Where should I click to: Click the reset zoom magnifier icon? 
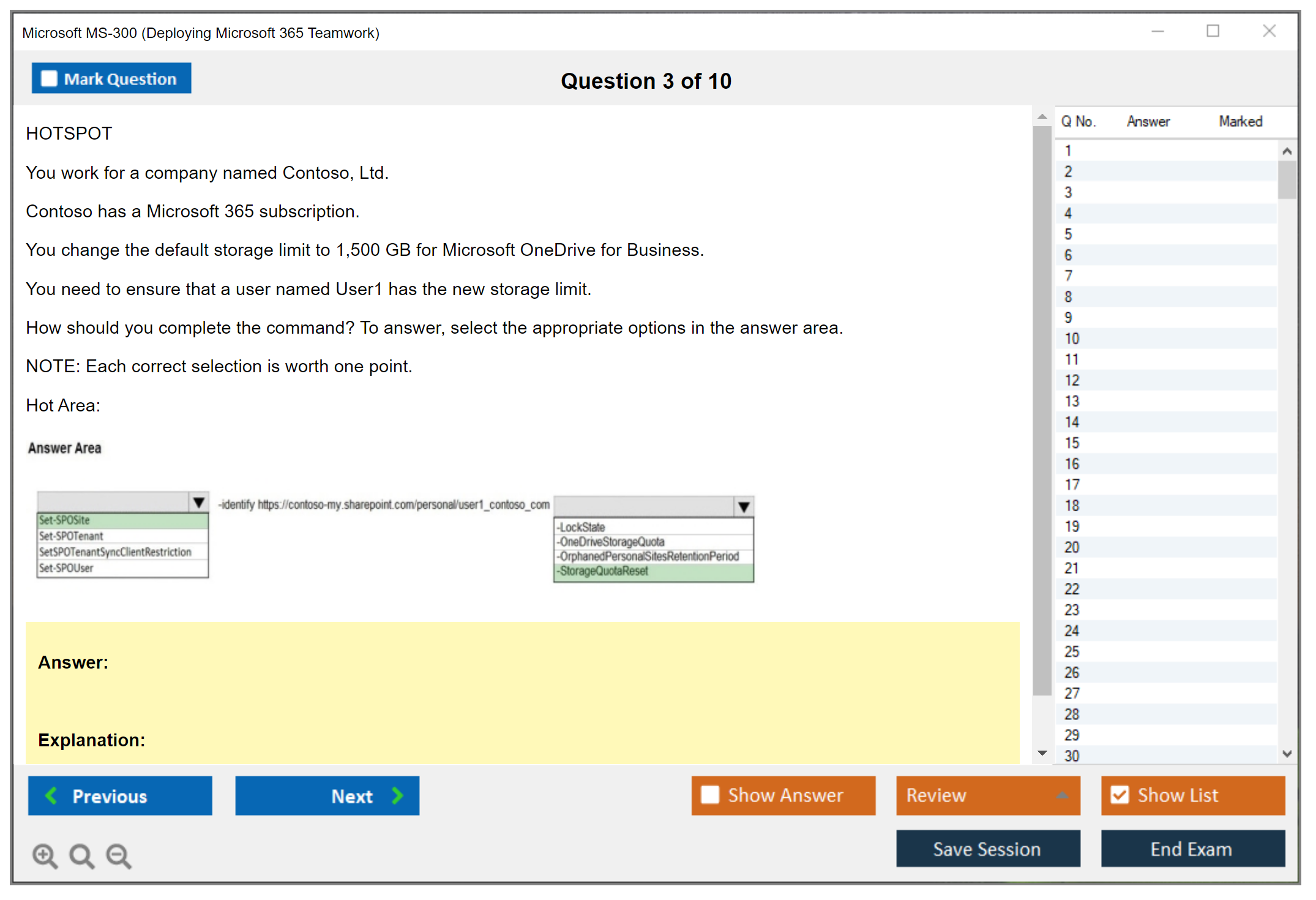click(81, 855)
